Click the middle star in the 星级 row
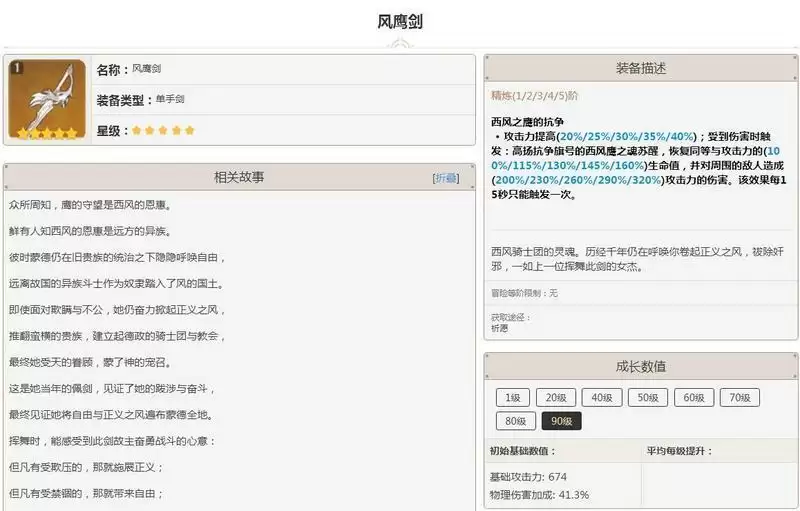Image resolution: width=800 pixels, height=511 pixels. point(163,131)
